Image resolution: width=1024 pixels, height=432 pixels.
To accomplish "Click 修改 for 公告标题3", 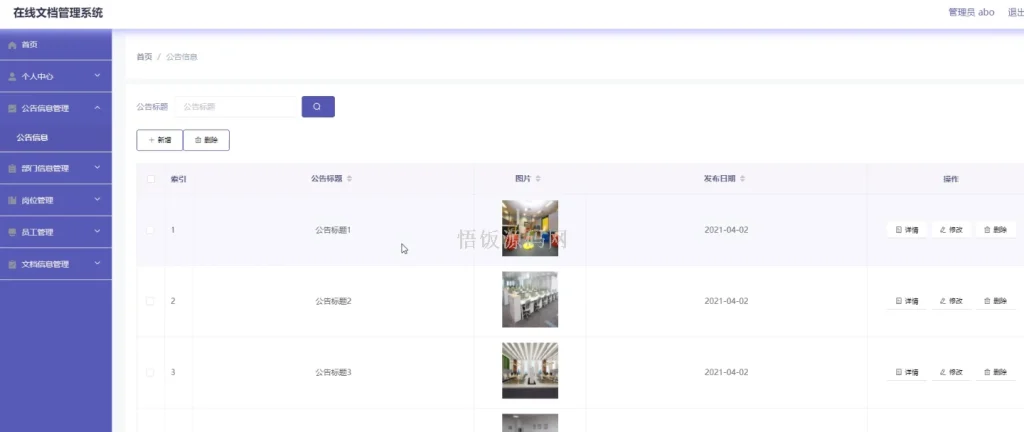I will (952, 372).
